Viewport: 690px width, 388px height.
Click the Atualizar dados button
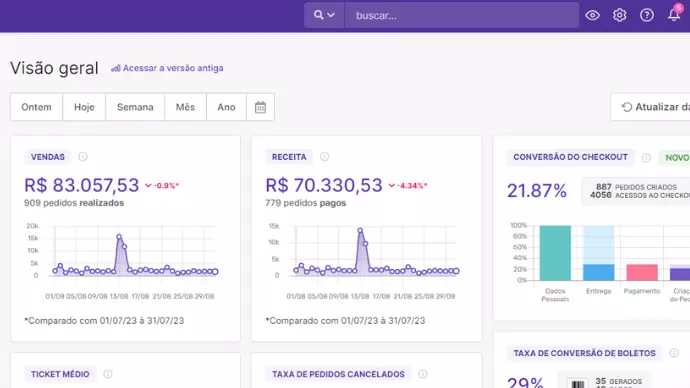(650, 107)
